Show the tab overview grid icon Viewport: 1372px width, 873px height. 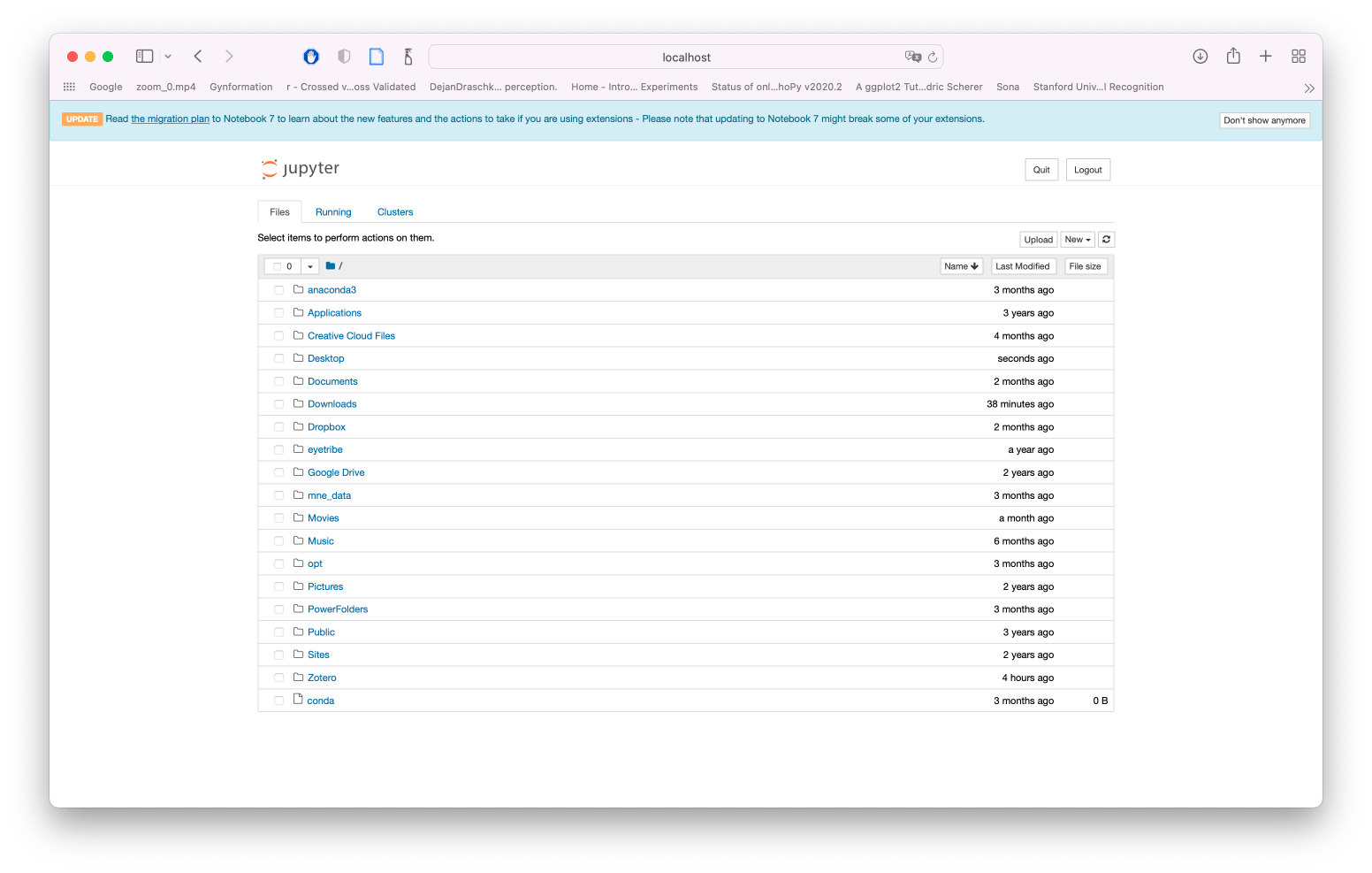pos(1299,57)
